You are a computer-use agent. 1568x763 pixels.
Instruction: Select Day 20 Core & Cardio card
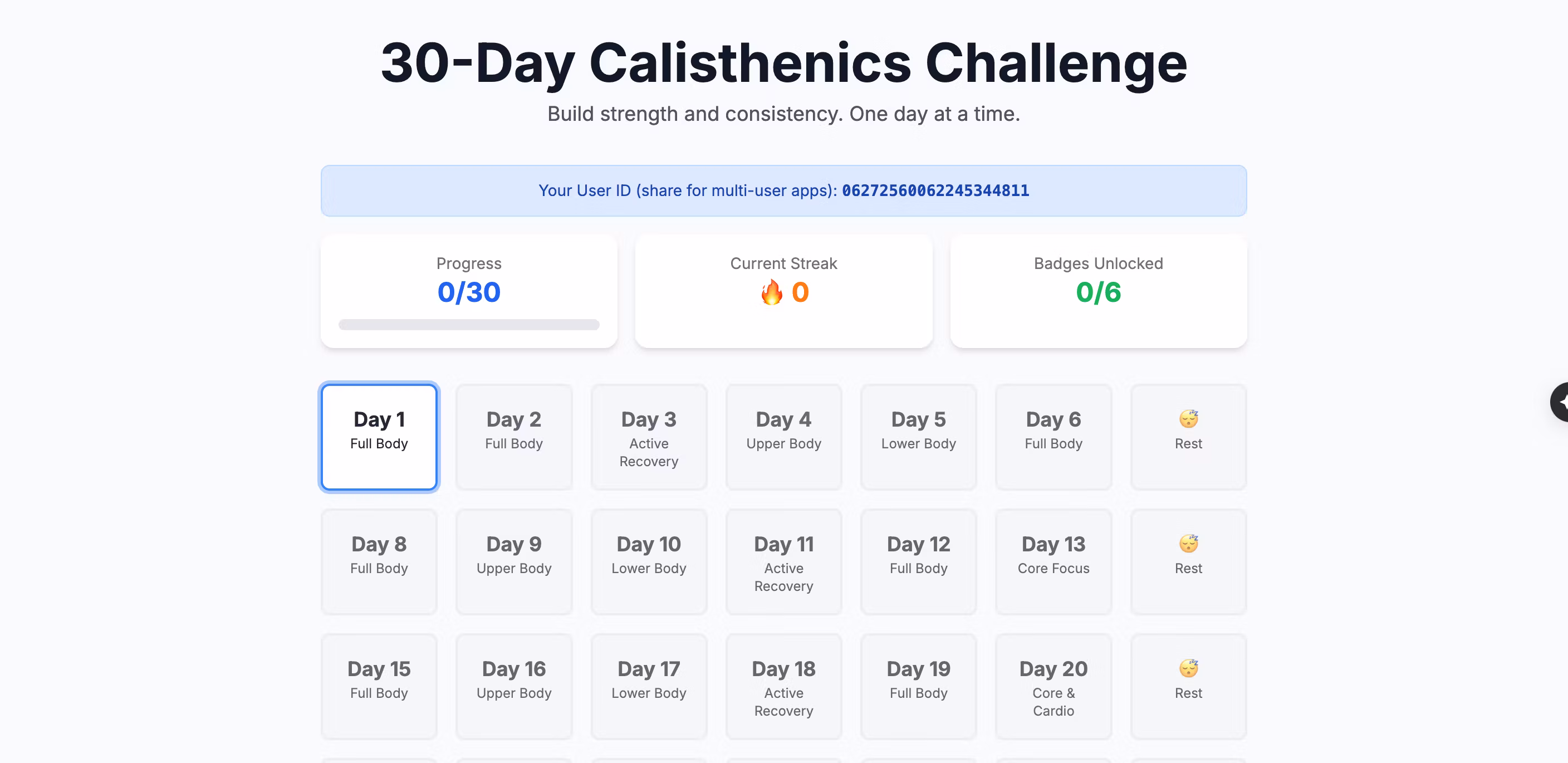1053,686
